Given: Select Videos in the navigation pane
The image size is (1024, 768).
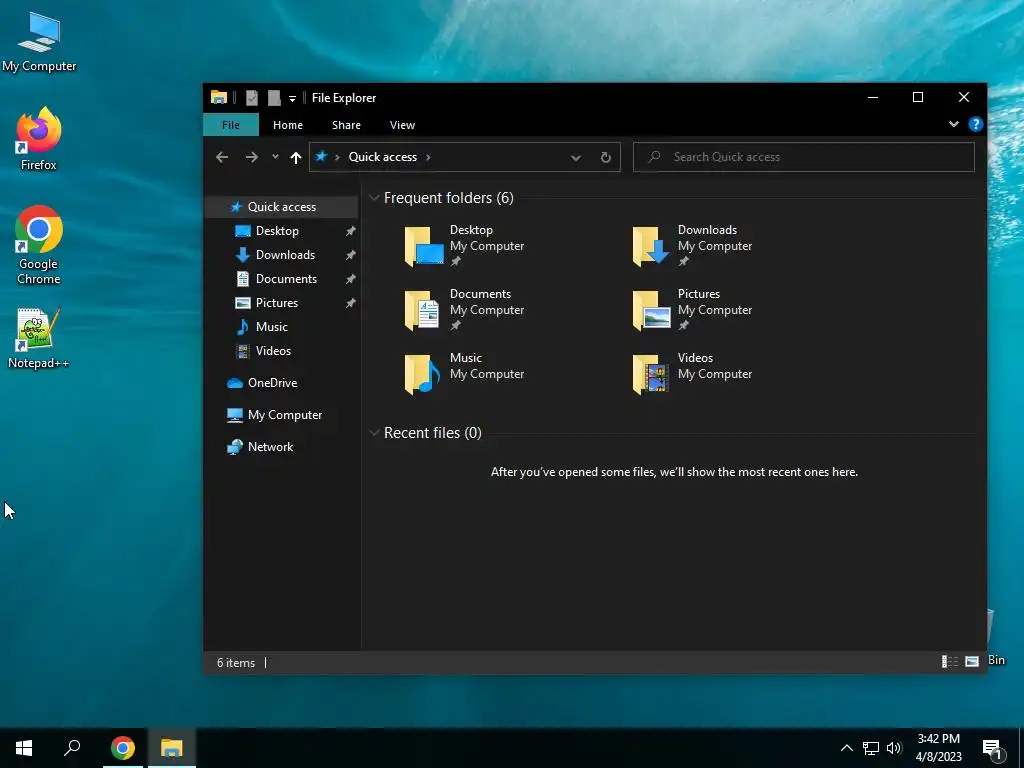Looking at the screenshot, I should (x=273, y=351).
